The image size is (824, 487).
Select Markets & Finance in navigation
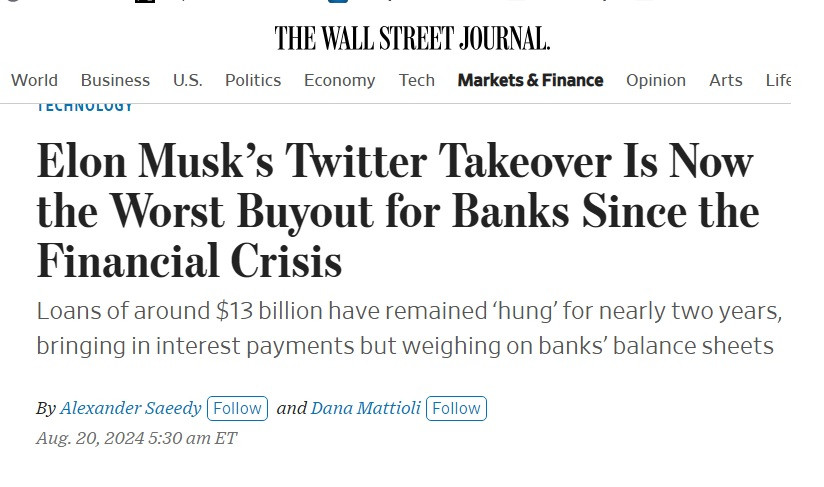[x=530, y=80]
